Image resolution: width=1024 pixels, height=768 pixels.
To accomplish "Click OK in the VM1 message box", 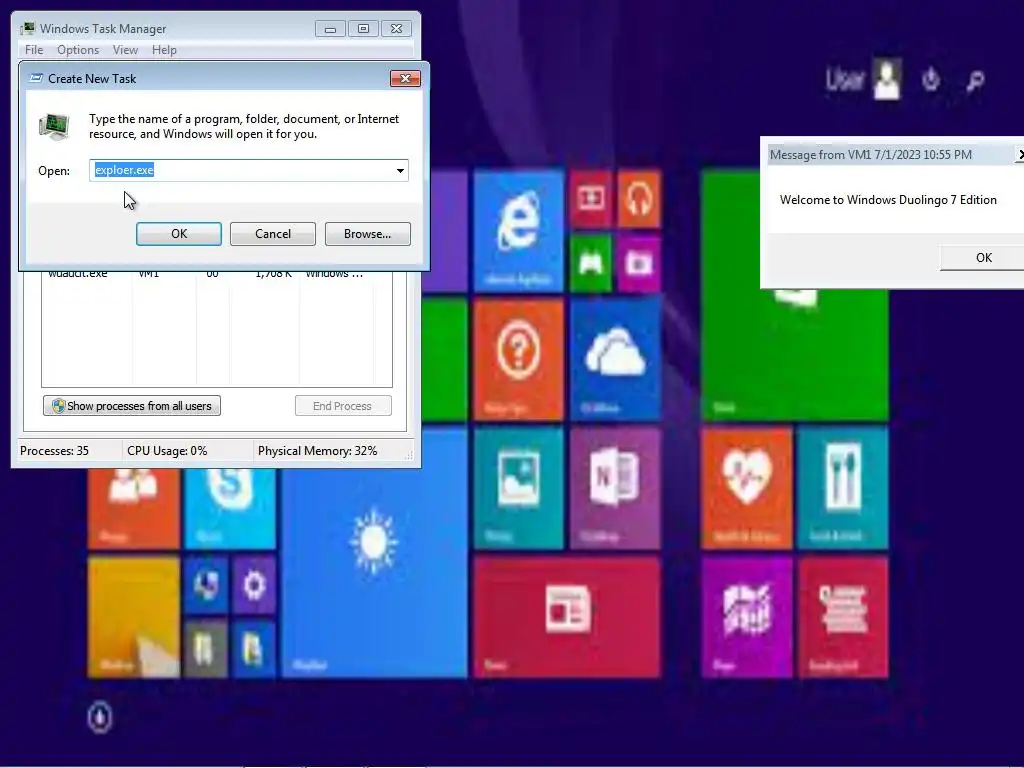I will pos(982,257).
